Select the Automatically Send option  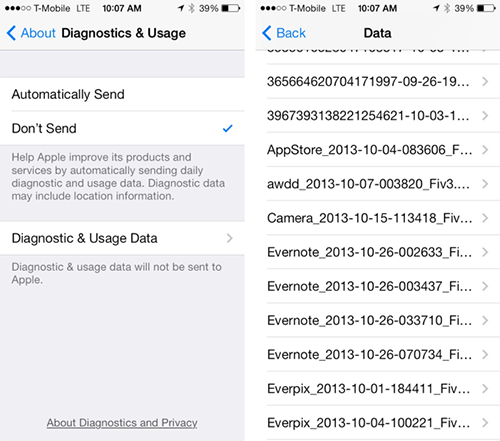(122, 94)
